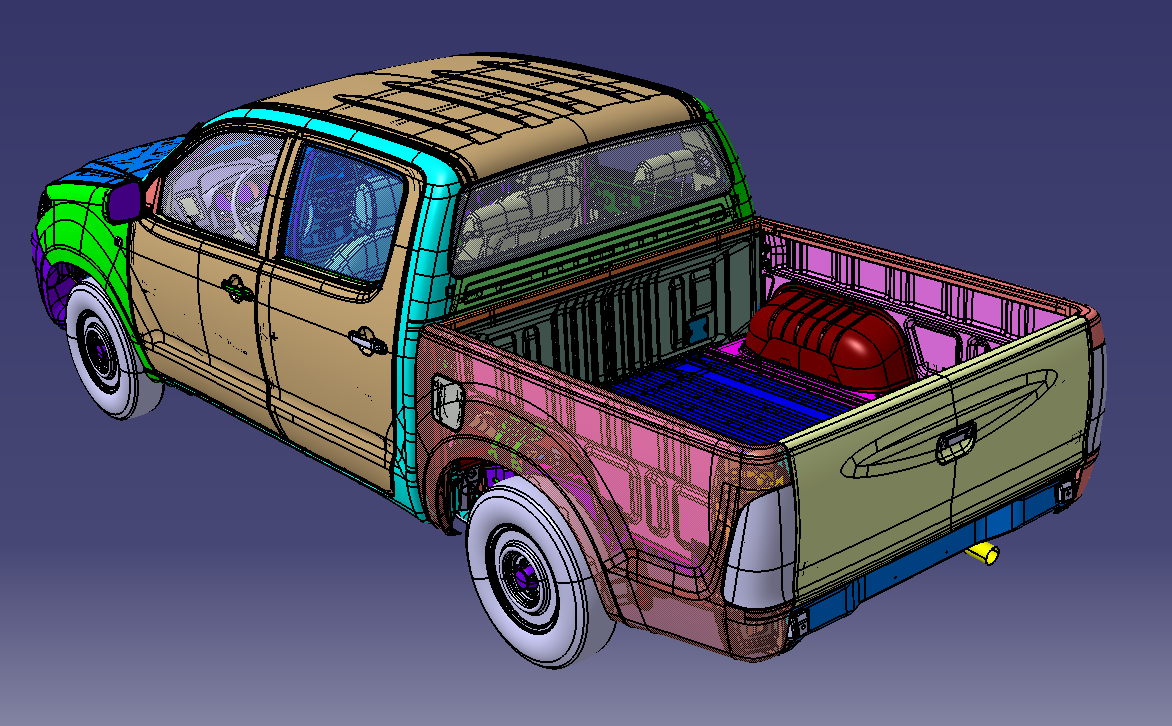The width and height of the screenshot is (1172, 726).
Task: Select the front door handle
Action: (236, 288)
